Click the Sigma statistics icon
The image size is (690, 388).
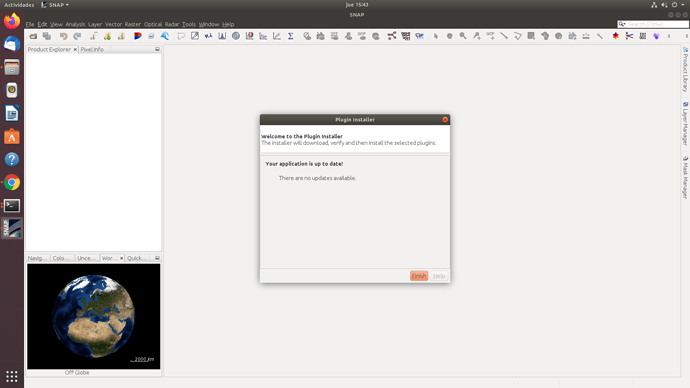pyautogui.click(x=290, y=36)
